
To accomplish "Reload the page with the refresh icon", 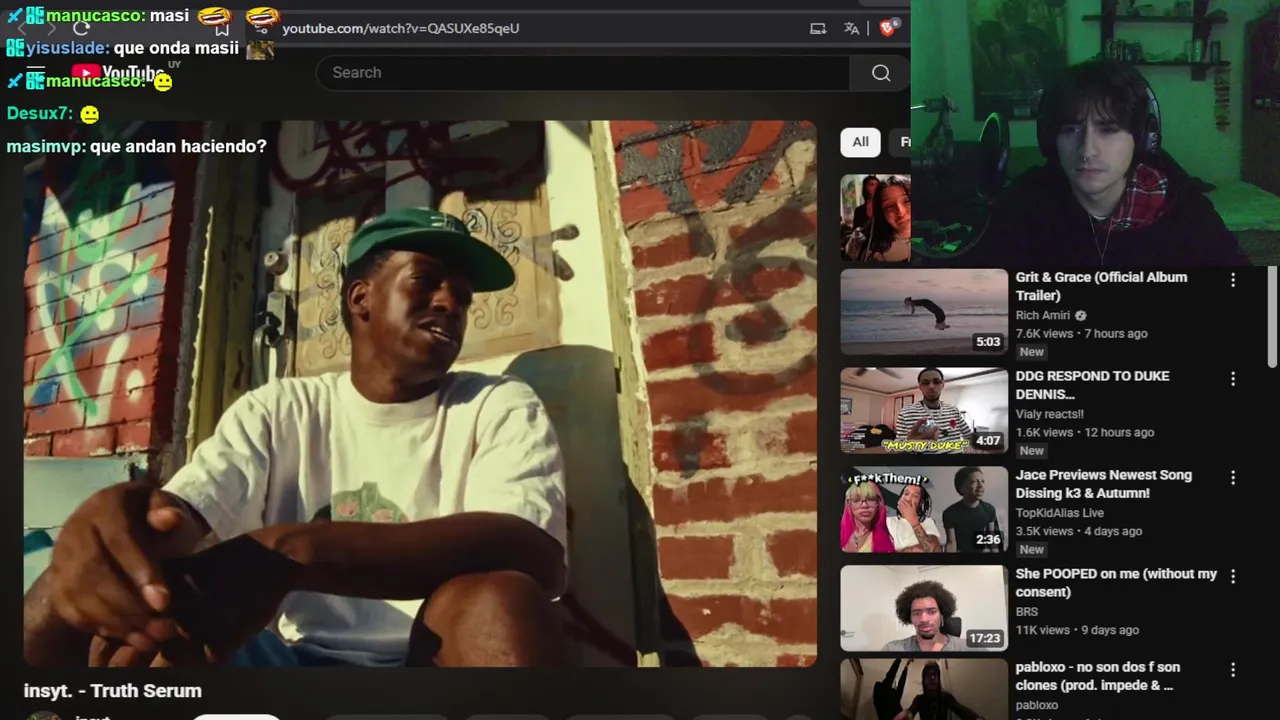I will coord(81,28).
